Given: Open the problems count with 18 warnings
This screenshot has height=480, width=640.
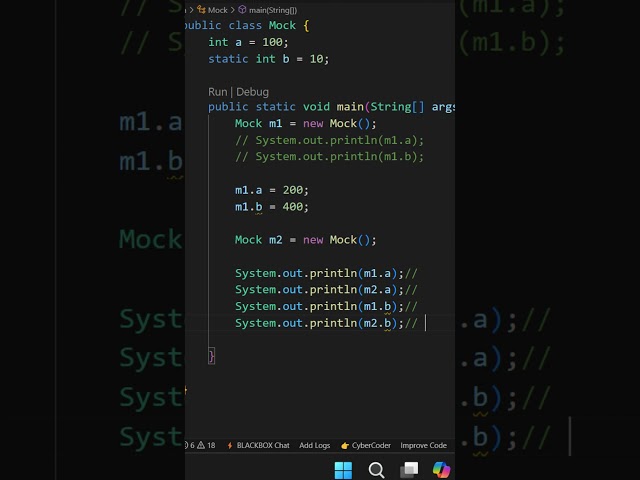Looking at the screenshot, I should (201, 445).
